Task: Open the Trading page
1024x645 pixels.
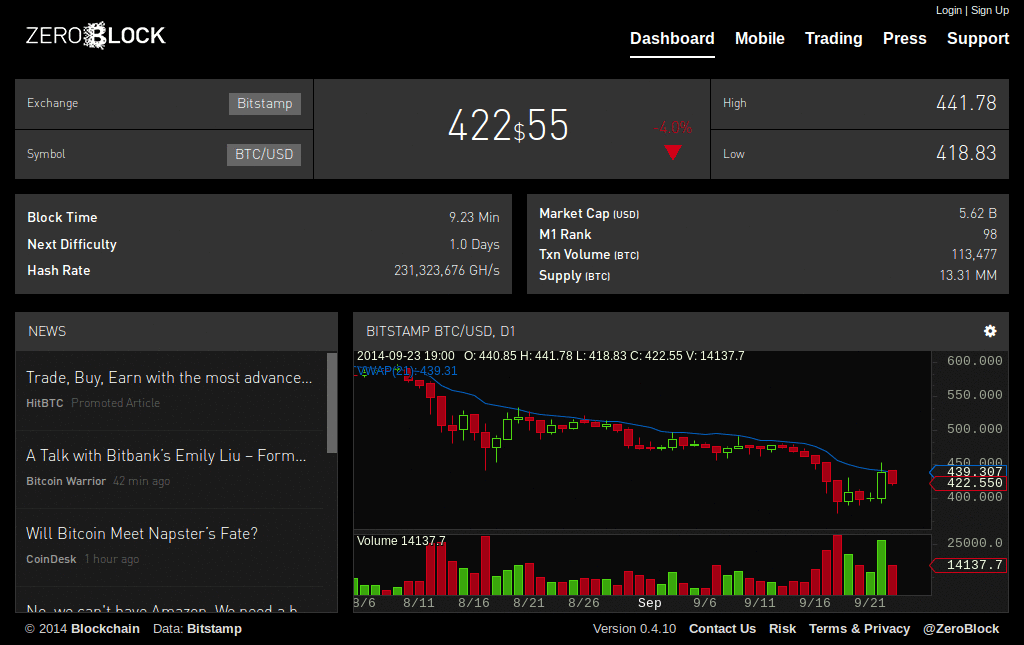Action: pyautogui.click(x=833, y=39)
